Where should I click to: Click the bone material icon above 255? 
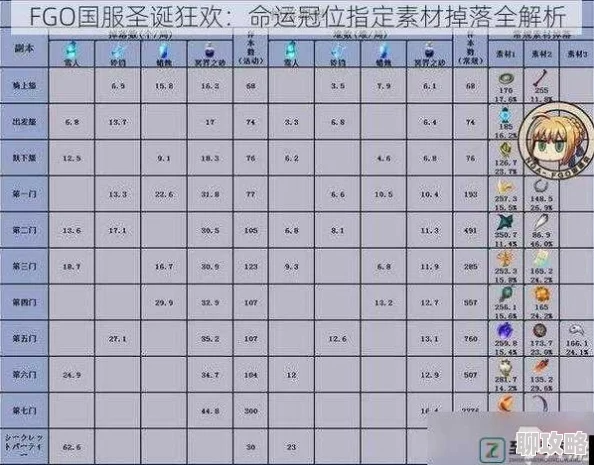pyautogui.click(x=541, y=78)
